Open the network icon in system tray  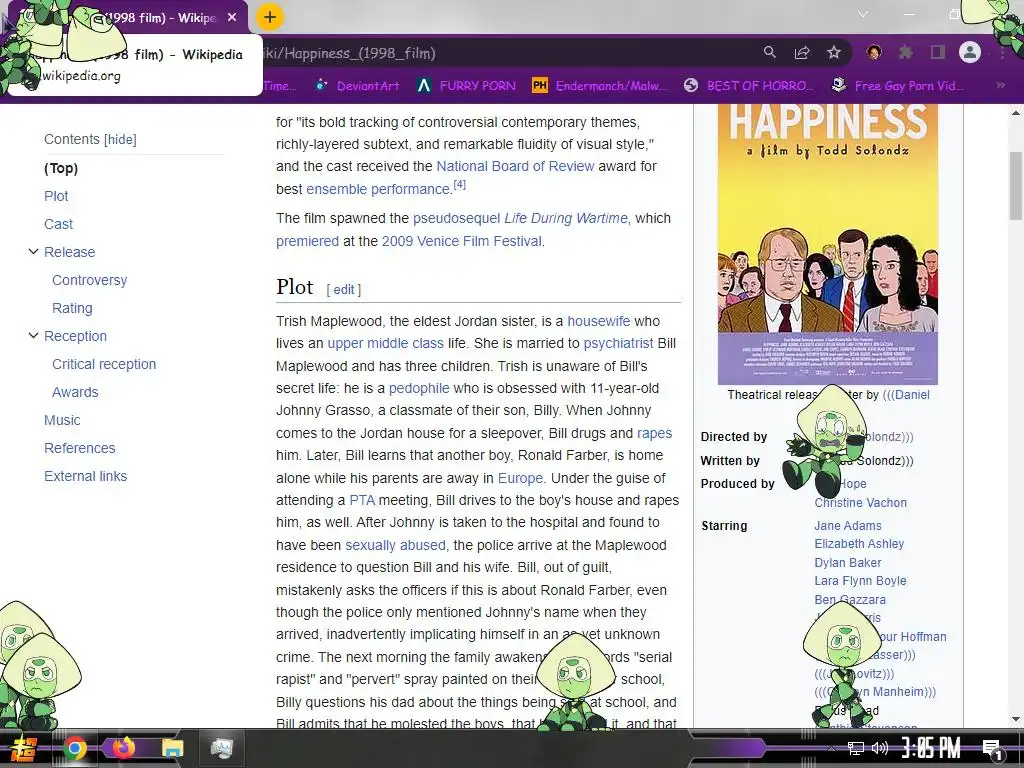(x=856, y=748)
